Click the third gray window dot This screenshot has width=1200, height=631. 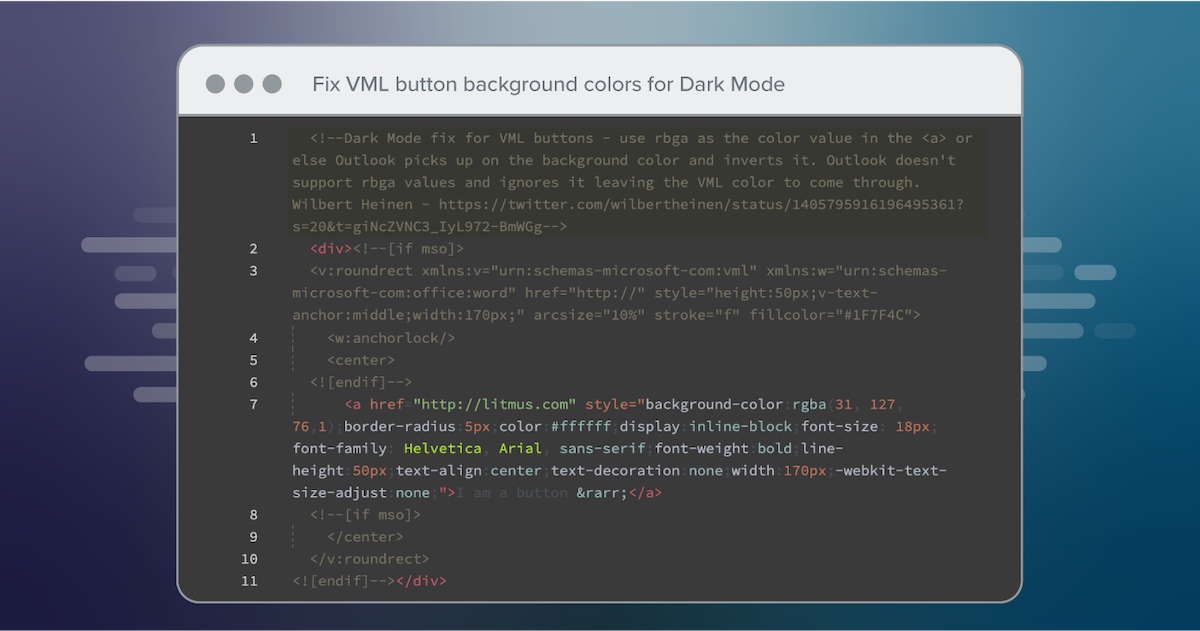pyautogui.click(x=272, y=84)
